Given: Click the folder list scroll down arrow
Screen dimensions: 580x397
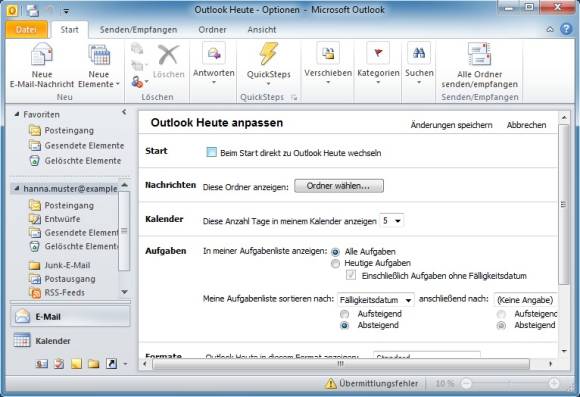Looking at the screenshot, I should click(125, 292).
